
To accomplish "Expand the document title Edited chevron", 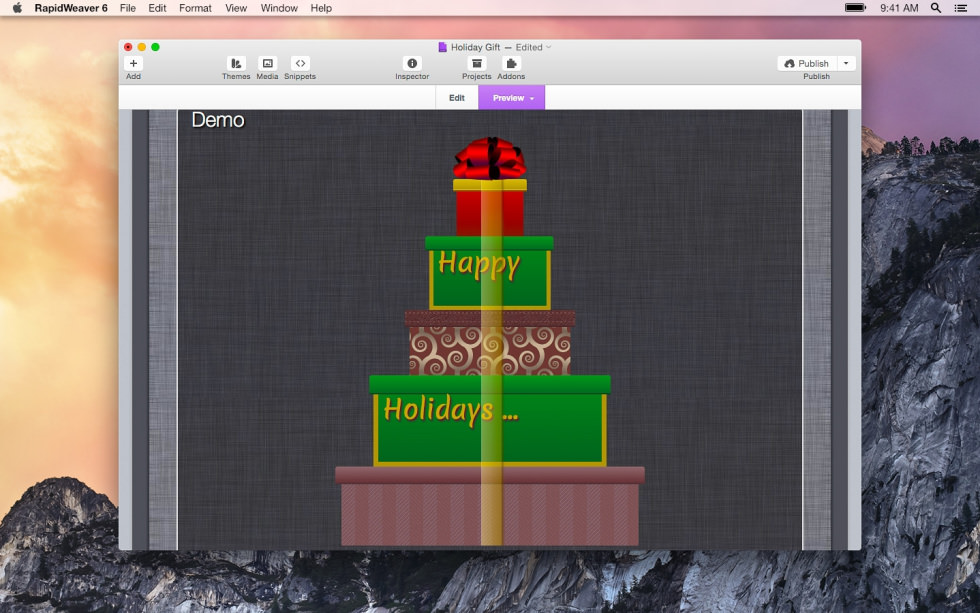I will click(549, 47).
